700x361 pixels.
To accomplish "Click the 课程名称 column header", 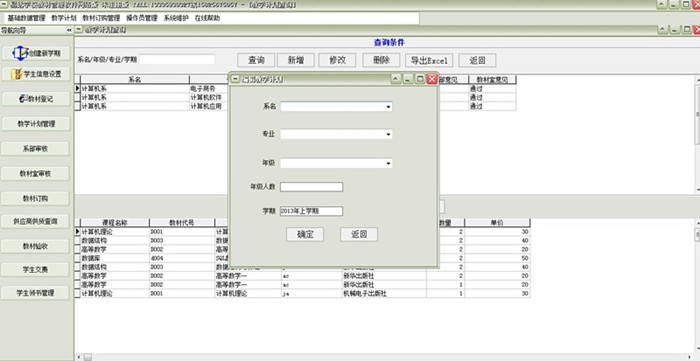I will tap(115, 223).
